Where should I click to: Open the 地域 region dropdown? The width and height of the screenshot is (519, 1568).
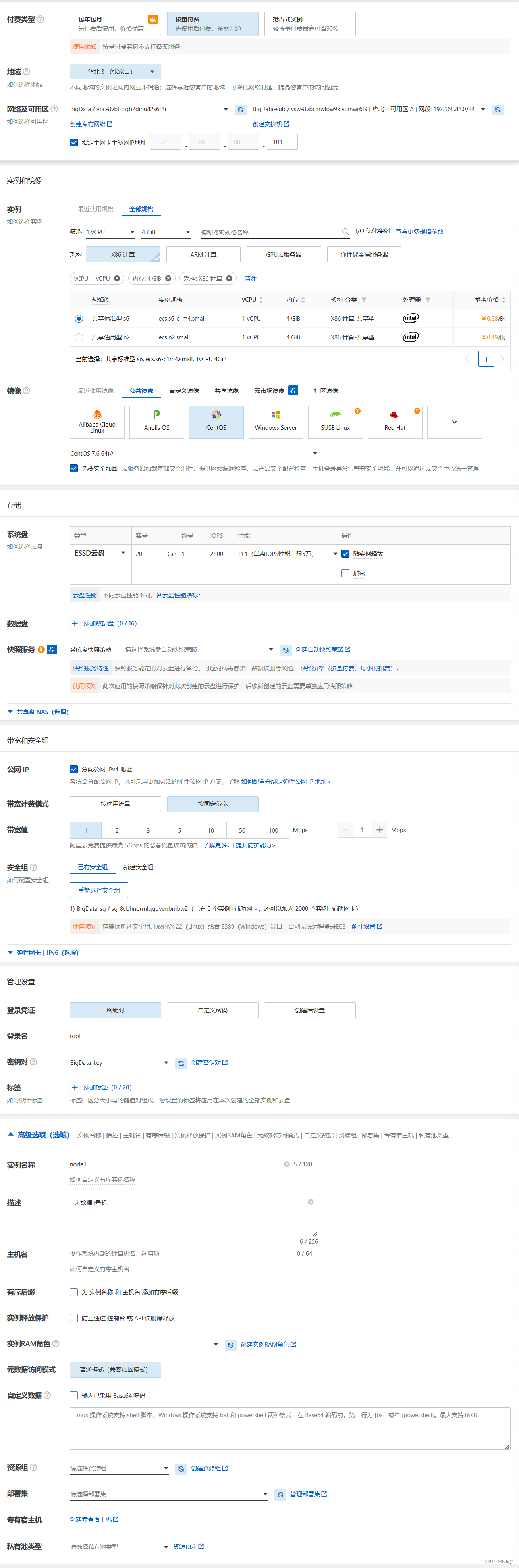tap(116, 72)
